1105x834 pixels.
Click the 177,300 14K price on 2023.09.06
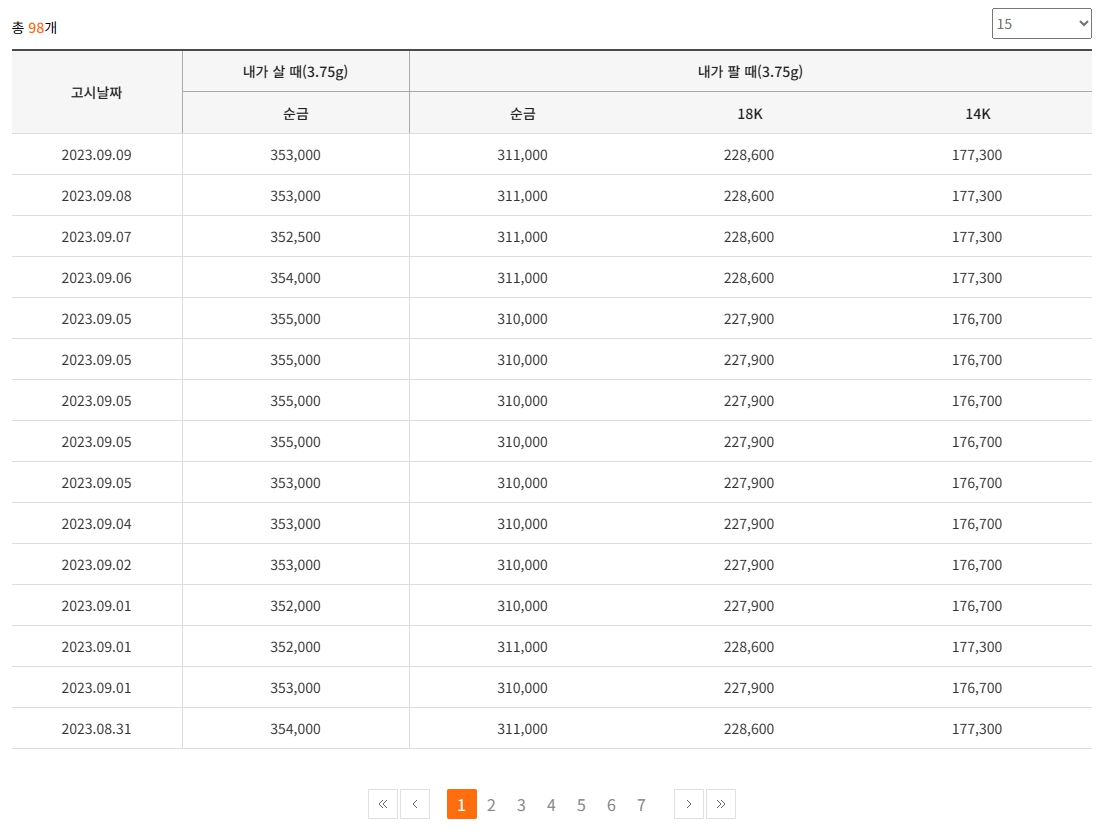(977, 278)
